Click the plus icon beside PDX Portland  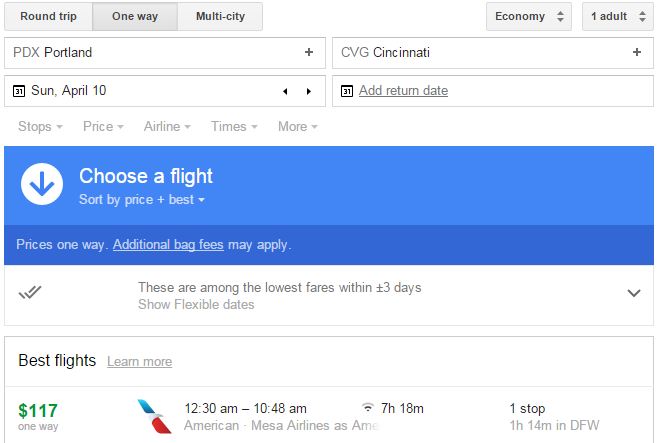tap(309, 52)
